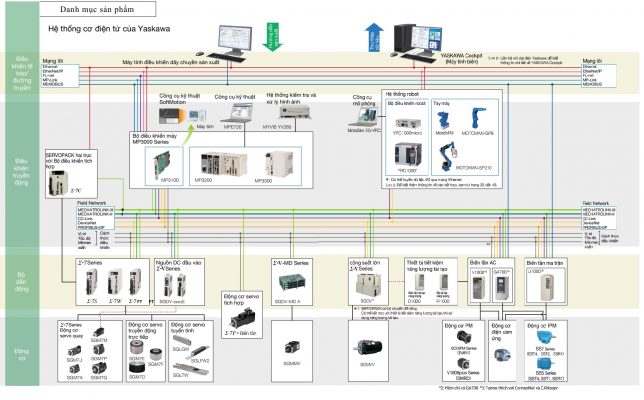Select the YRC1000 controller cabinet image
This screenshot has width=644, height=400.
click(408, 154)
